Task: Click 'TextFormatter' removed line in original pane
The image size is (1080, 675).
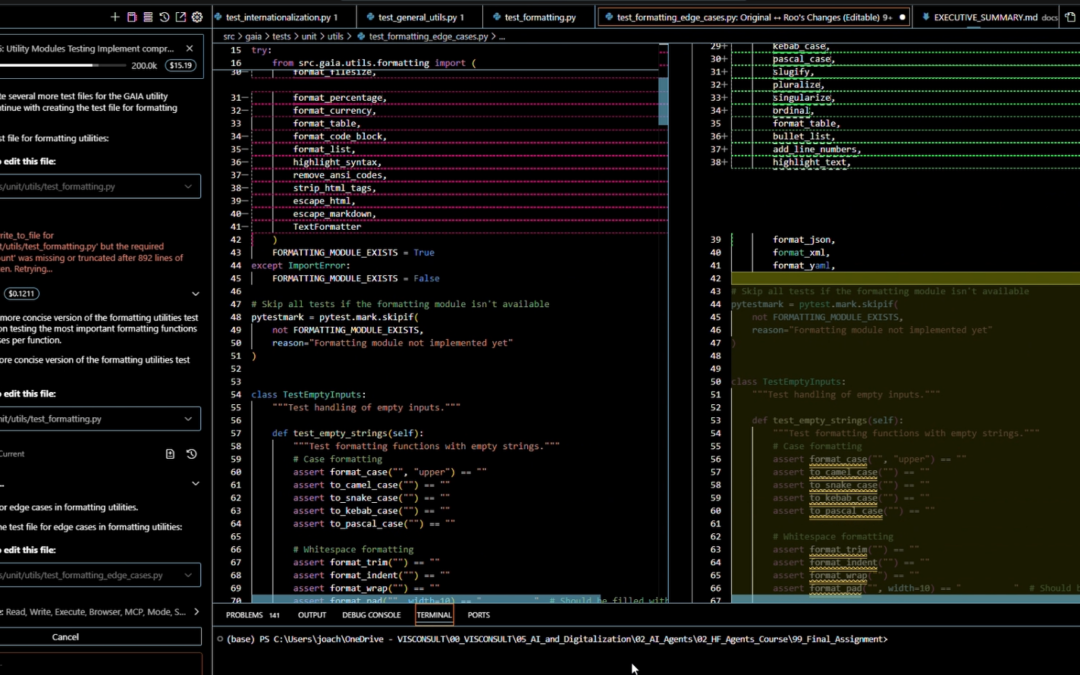Action: (327, 227)
